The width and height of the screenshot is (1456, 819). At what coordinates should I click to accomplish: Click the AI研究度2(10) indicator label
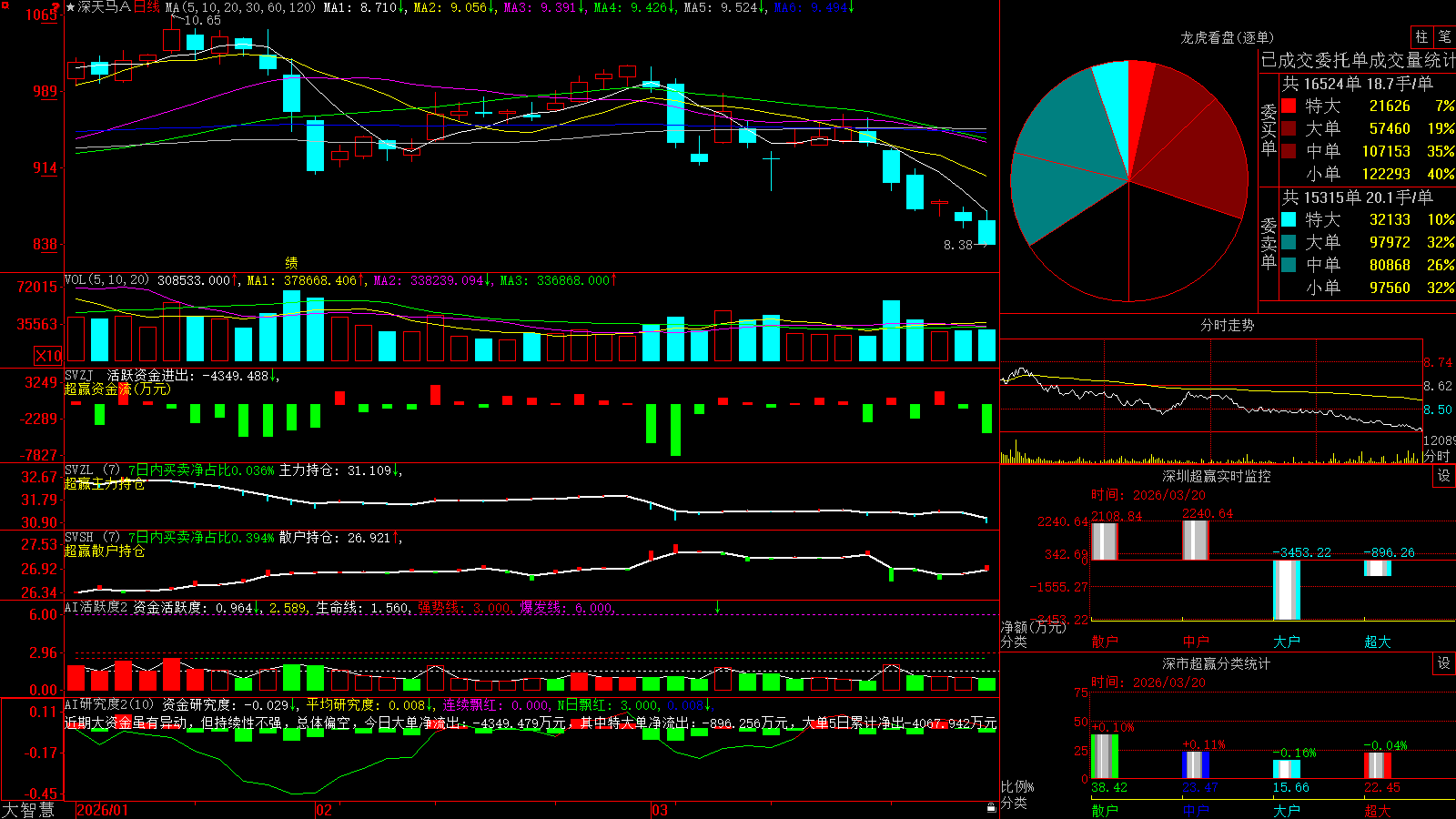coord(110,704)
